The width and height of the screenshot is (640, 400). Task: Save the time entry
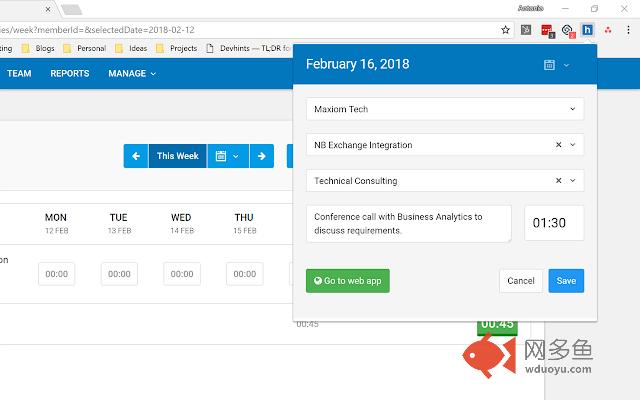pyautogui.click(x=566, y=281)
